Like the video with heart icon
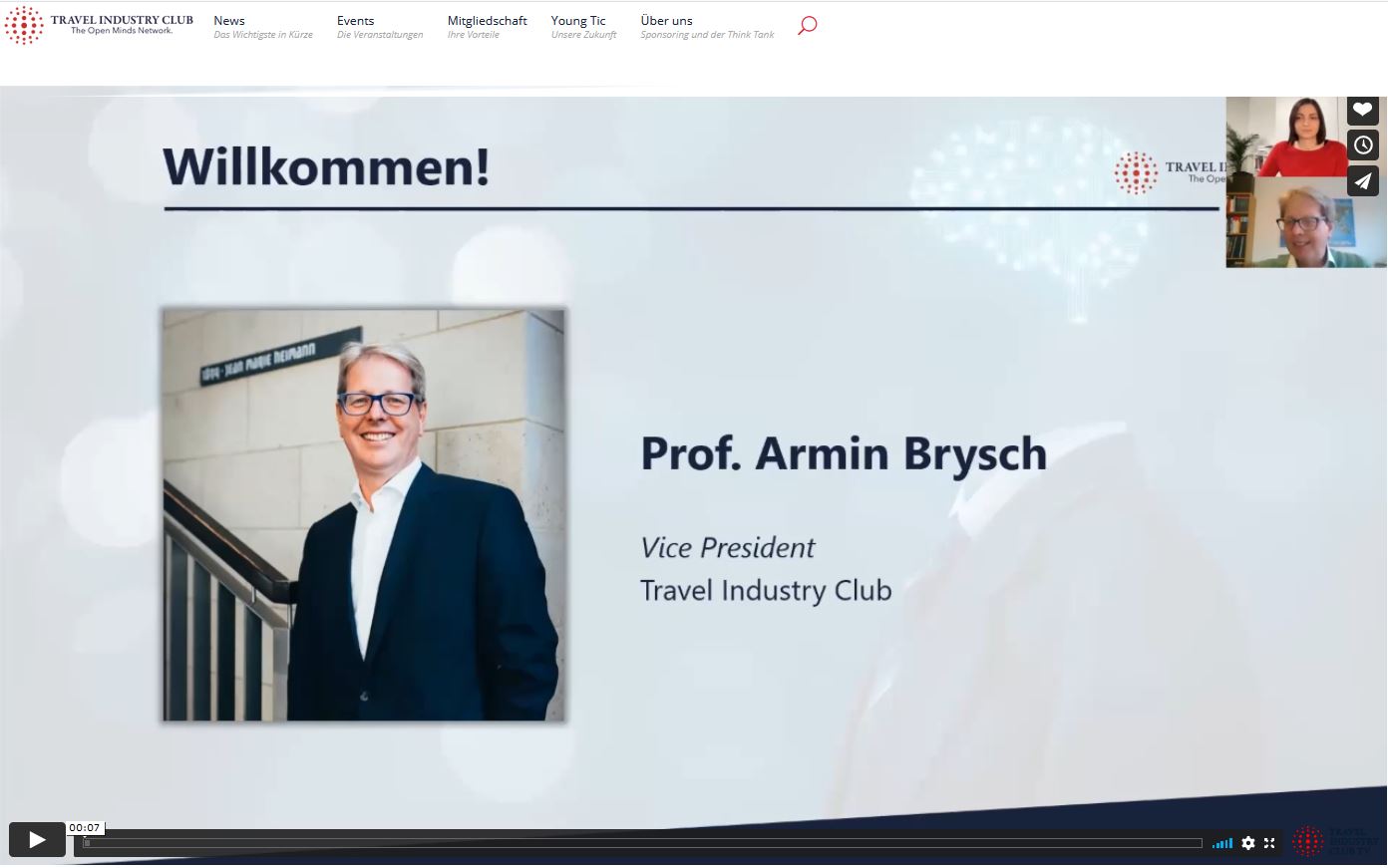This screenshot has width=1388, height=868. (1363, 110)
